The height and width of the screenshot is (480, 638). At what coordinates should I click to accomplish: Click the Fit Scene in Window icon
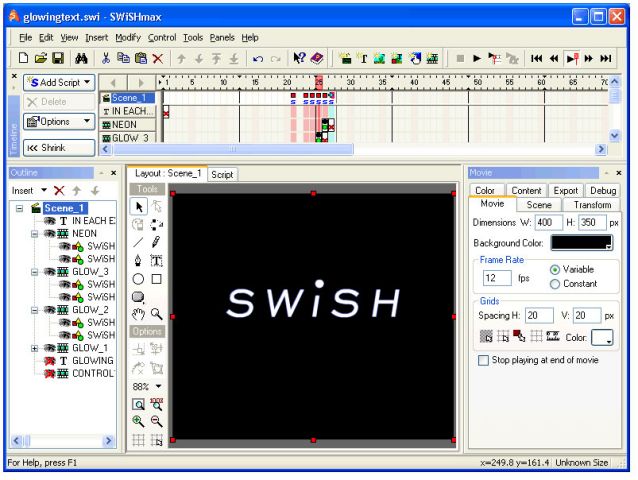click(x=138, y=404)
